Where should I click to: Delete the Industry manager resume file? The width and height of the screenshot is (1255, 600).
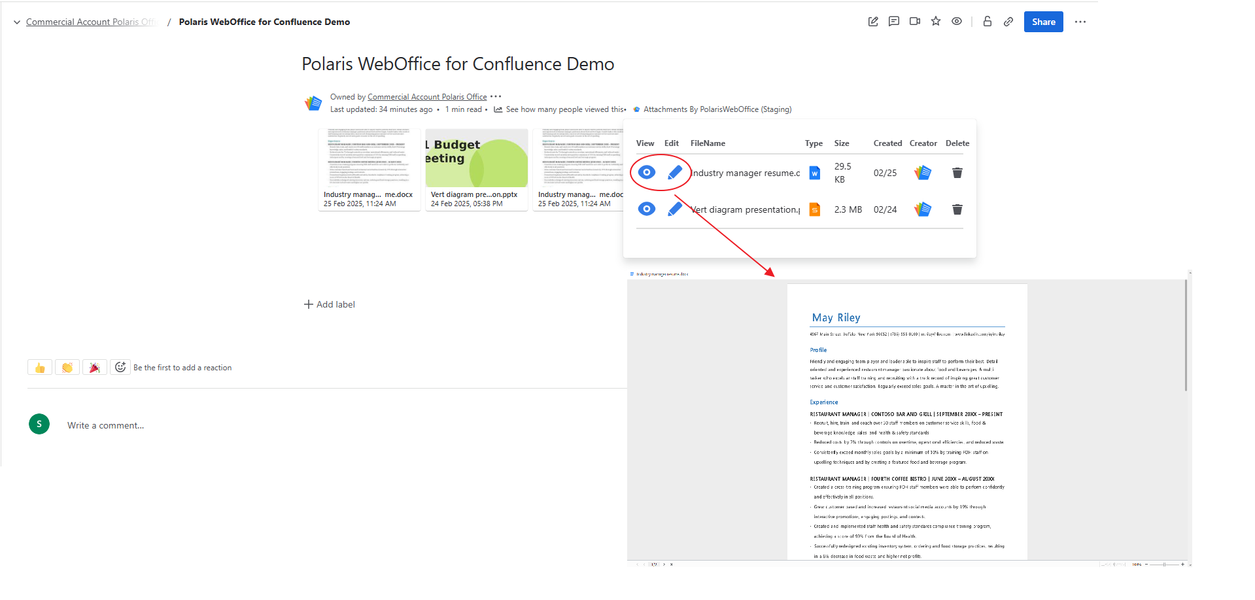click(x=957, y=172)
